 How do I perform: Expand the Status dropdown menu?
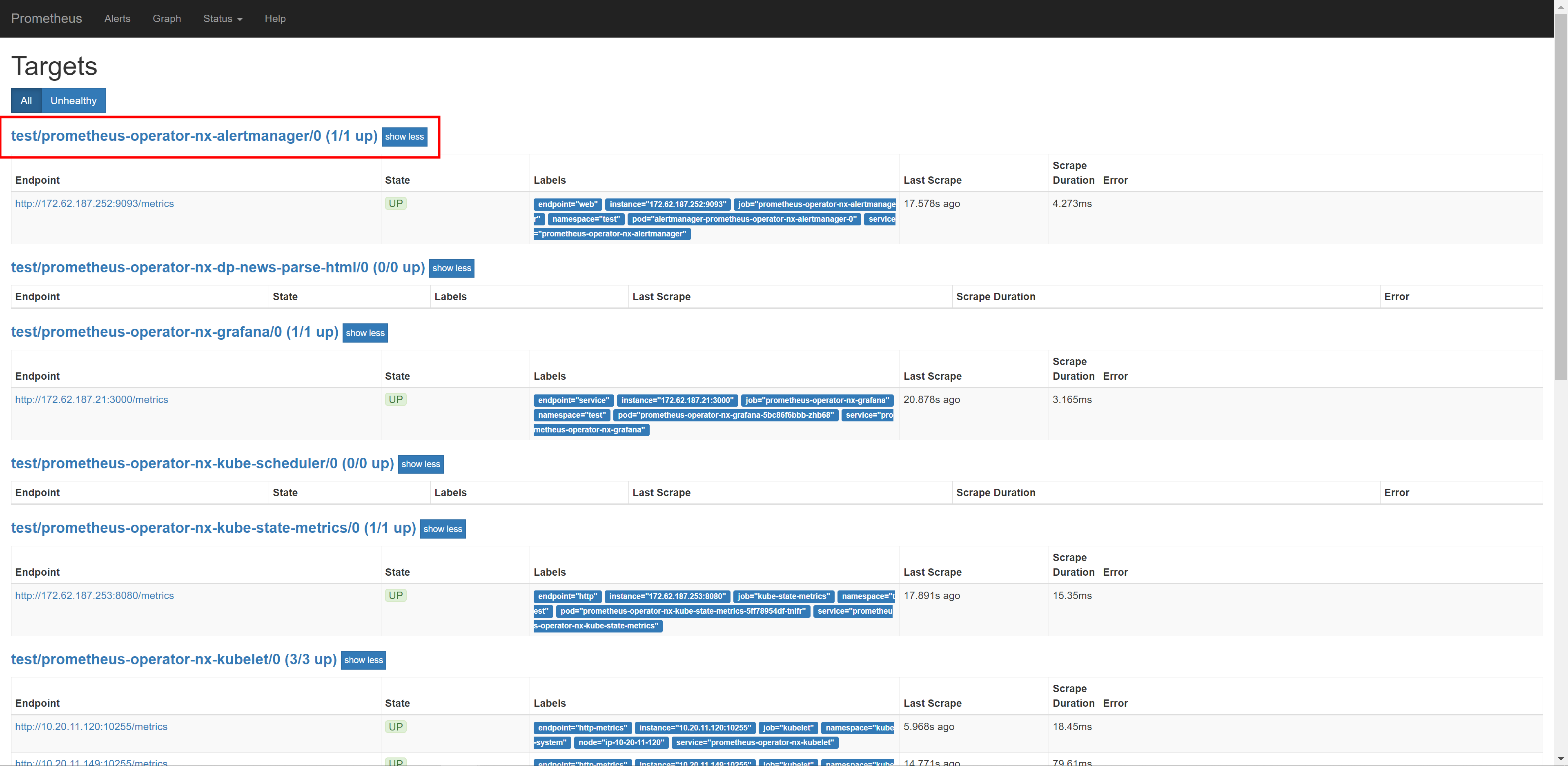[223, 18]
